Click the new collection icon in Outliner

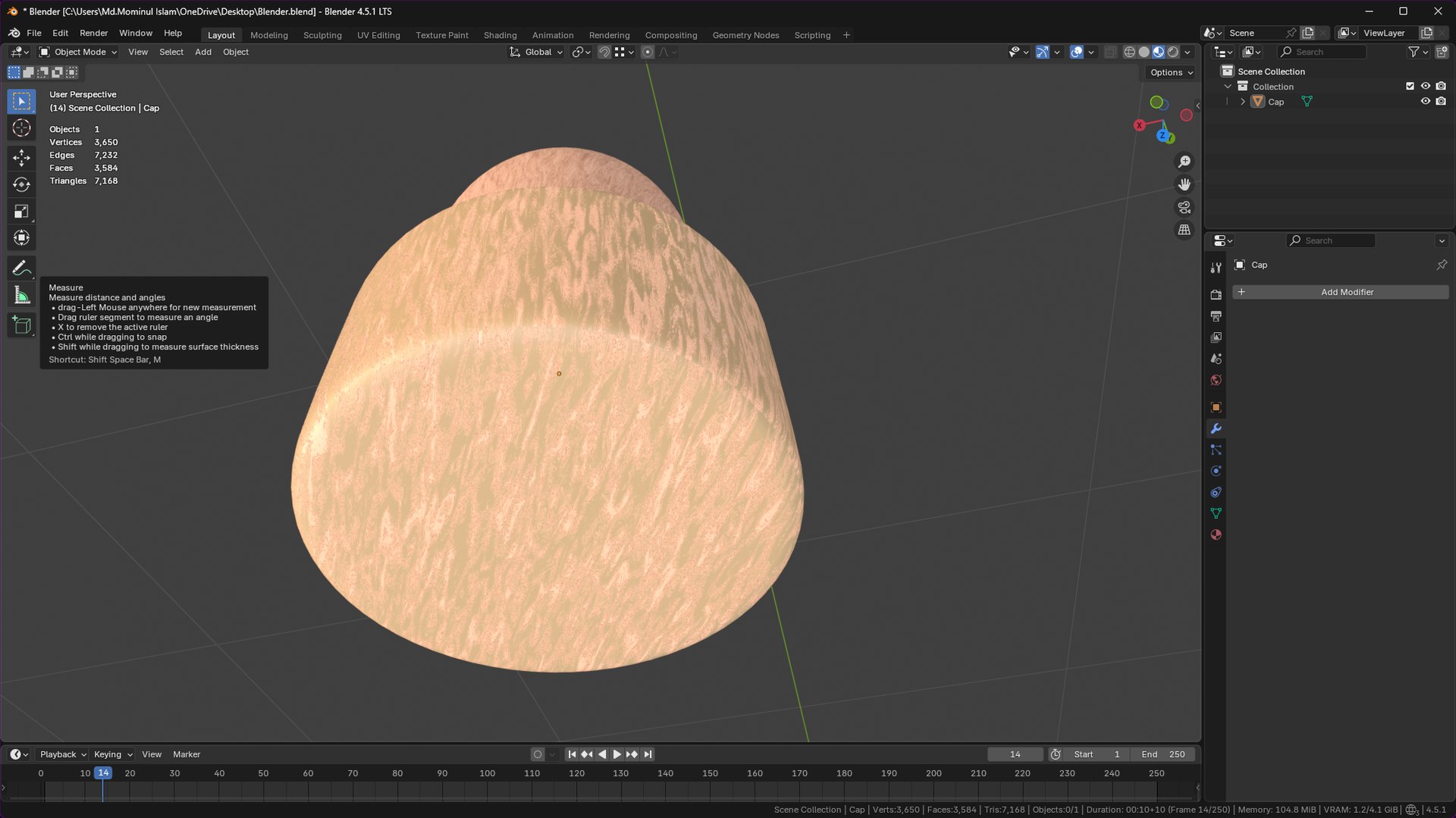click(1442, 52)
